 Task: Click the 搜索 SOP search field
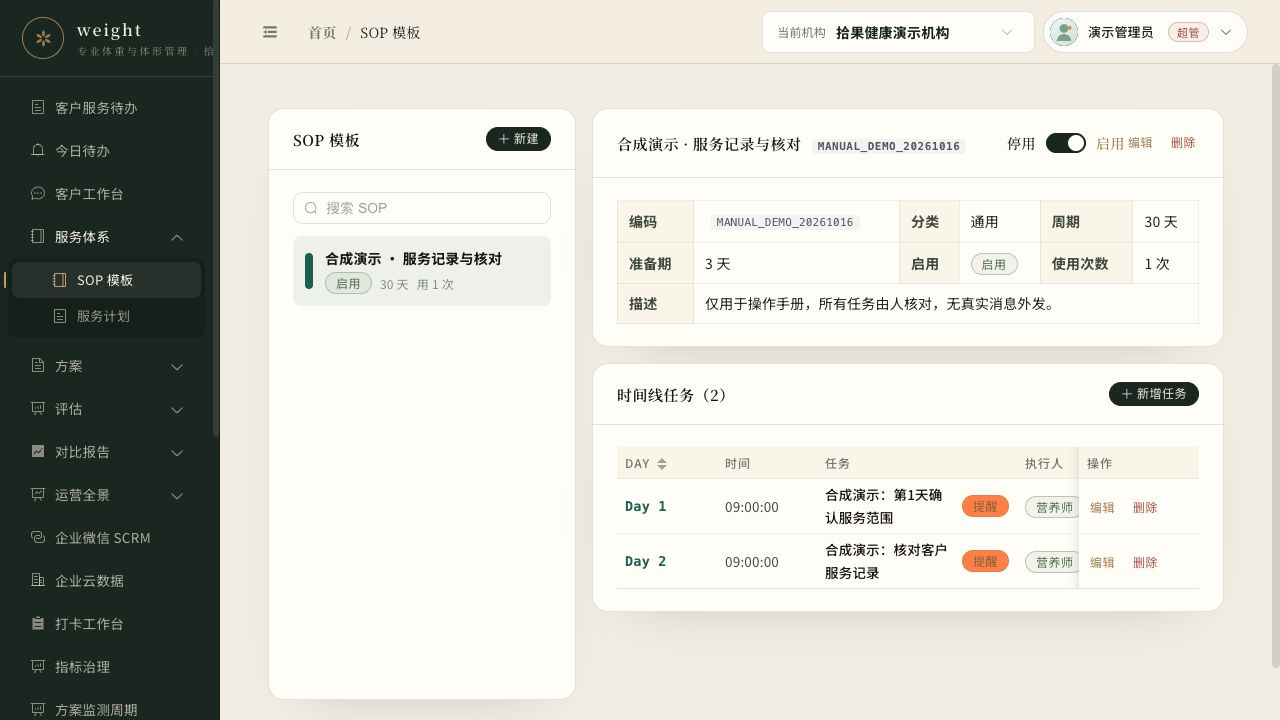422,208
